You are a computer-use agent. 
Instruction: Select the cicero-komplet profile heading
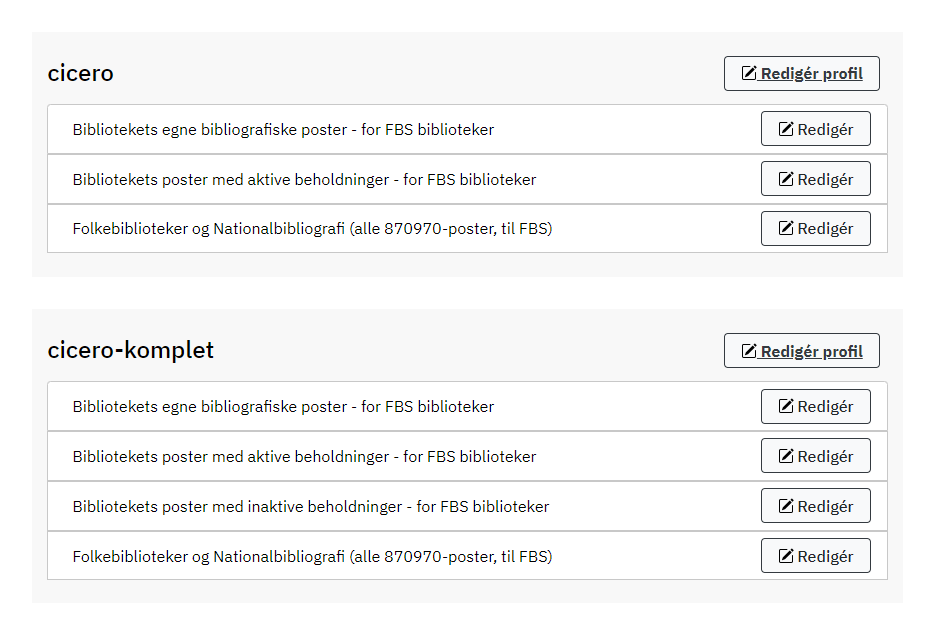coord(131,350)
